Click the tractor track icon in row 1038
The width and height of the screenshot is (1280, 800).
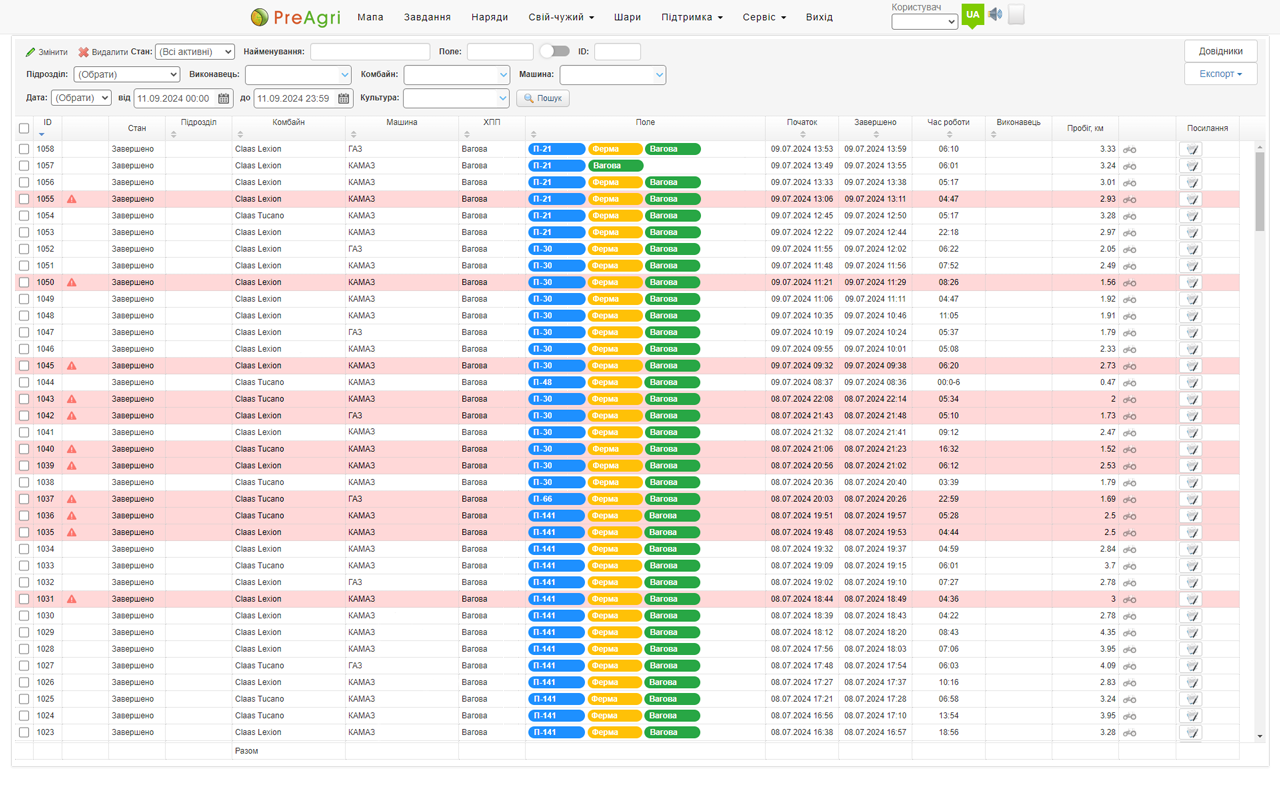(x=1130, y=482)
